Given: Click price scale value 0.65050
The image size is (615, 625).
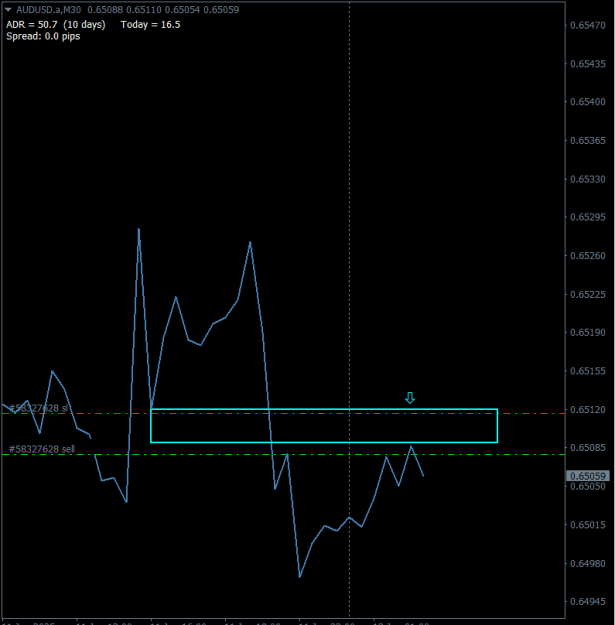Looking at the screenshot, I should click(587, 486).
